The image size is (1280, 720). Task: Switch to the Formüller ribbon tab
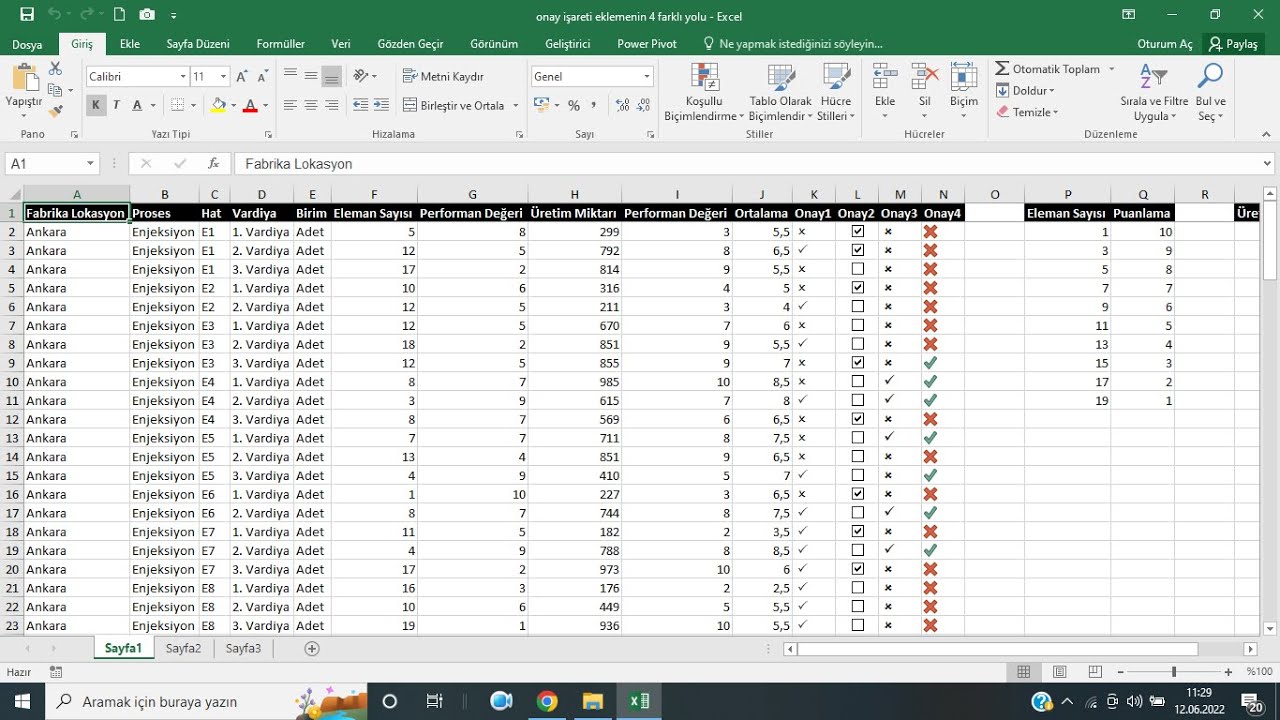[x=281, y=44]
